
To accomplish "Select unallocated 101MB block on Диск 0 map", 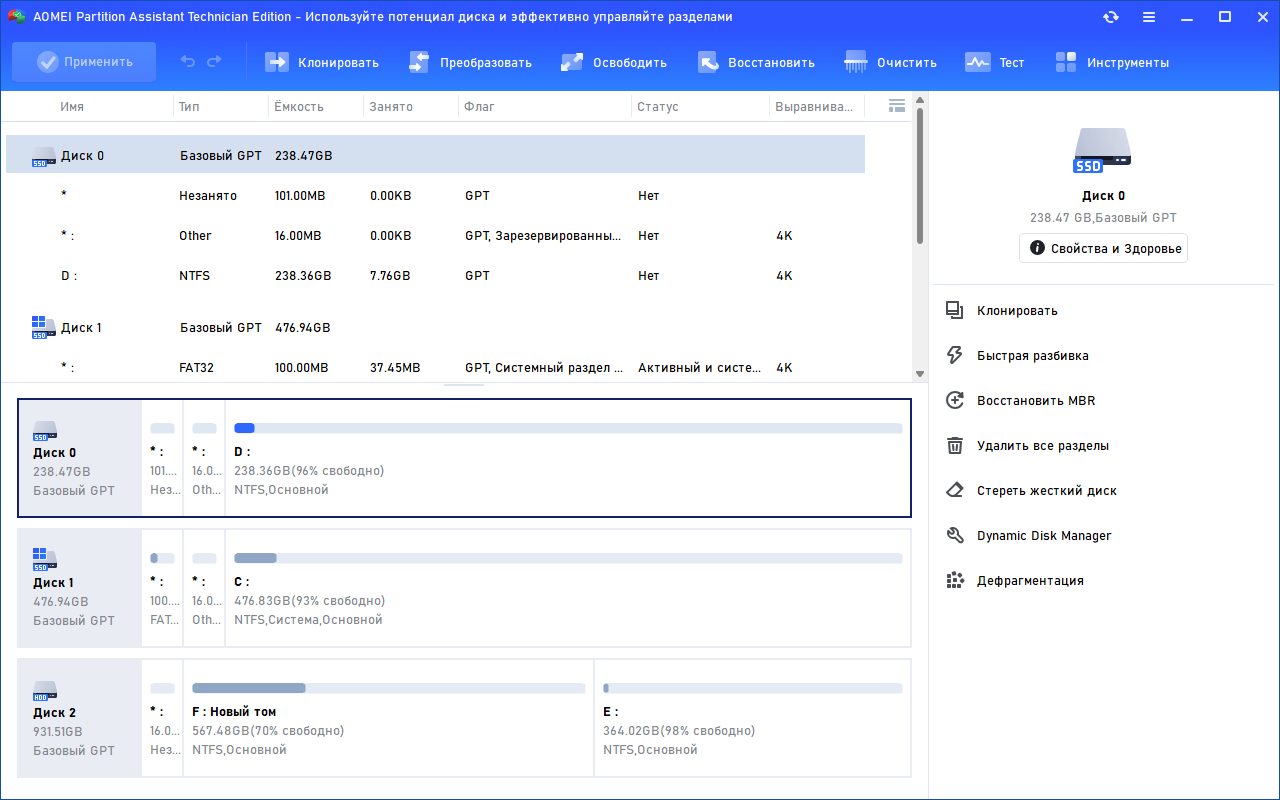I will (x=162, y=458).
